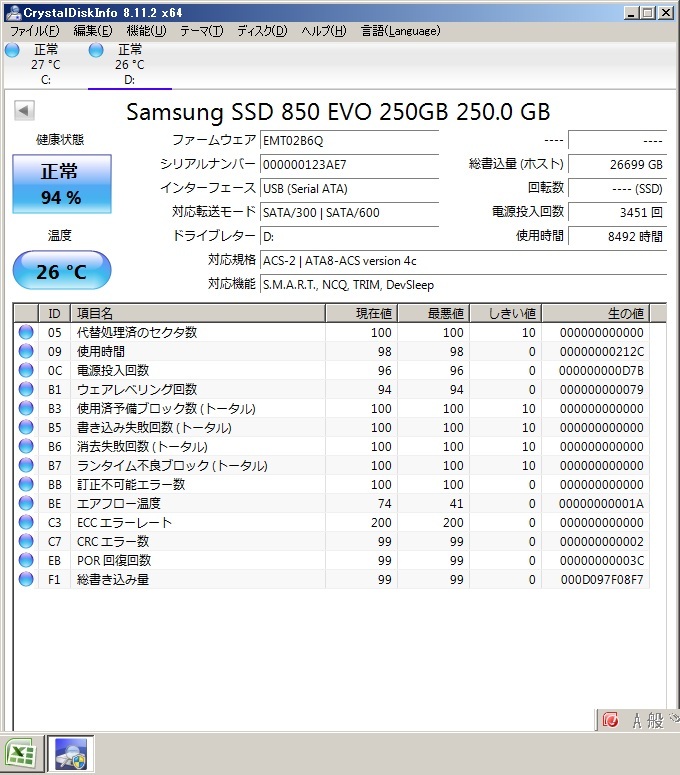Image resolution: width=680 pixels, height=775 pixels.
Task: Click the red IME icon in tray
Action: tap(610, 720)
